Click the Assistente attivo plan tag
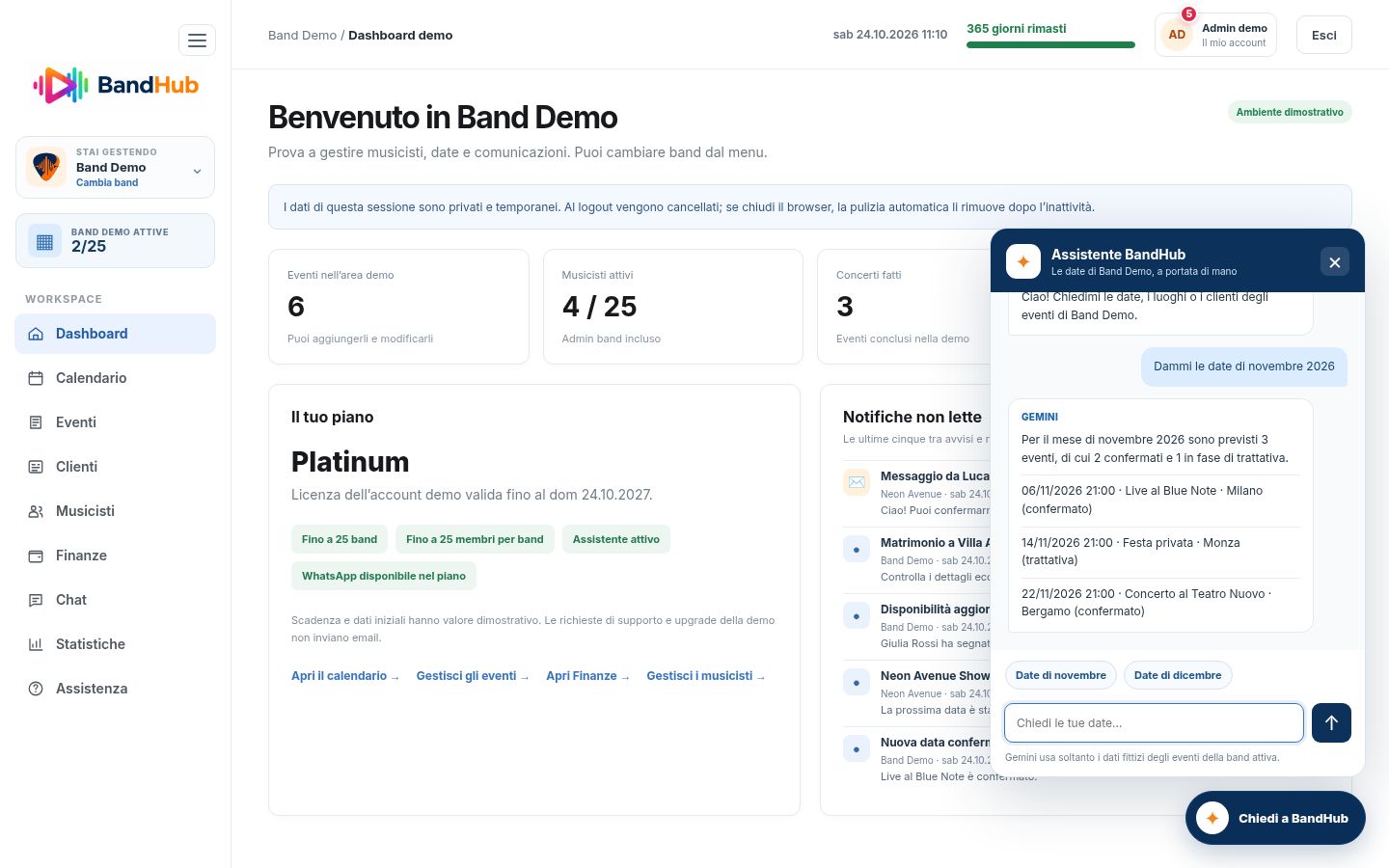1389x868 pixels. pos(616,539)
